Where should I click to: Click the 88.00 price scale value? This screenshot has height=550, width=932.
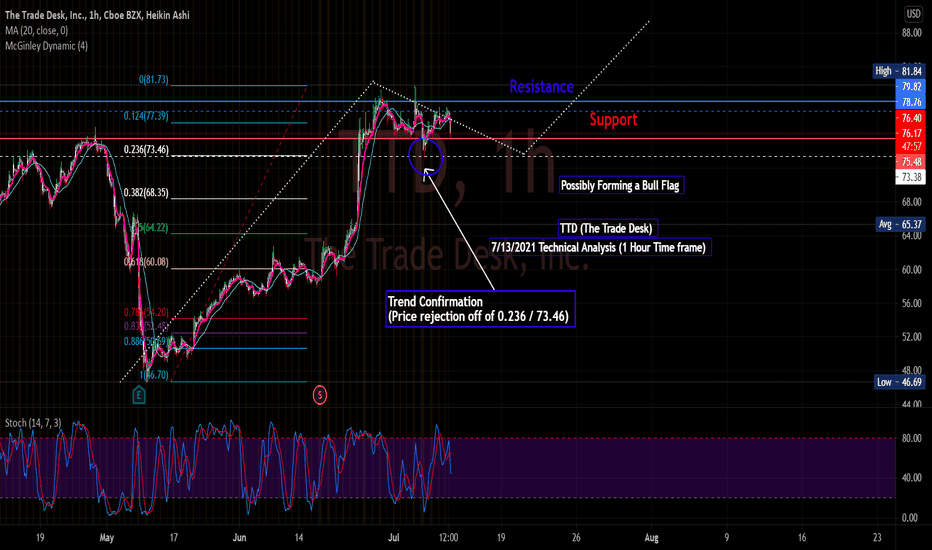pos(911,33)
